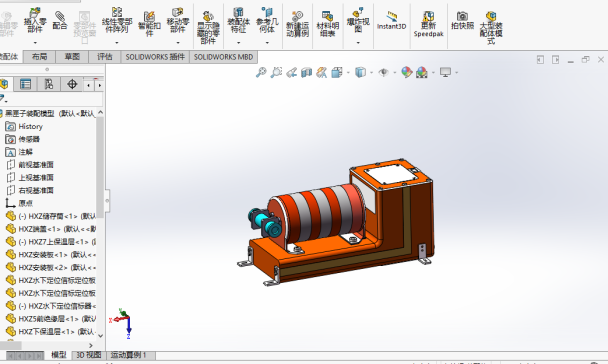Click the Display Style icon
Image resolution: width=608 pixels, height=364 pixels.
pyautogui.click(x=360, y=72)
